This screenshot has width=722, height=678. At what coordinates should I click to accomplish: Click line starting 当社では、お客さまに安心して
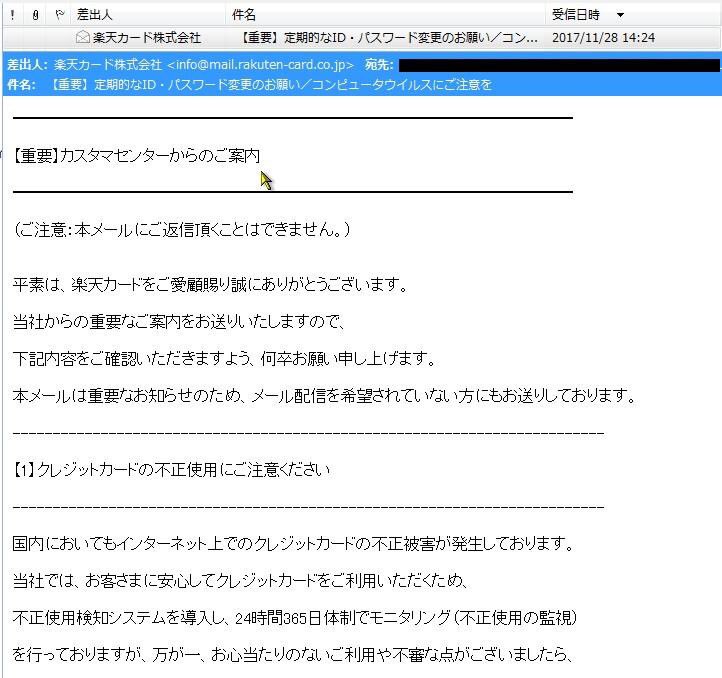point(240,580)
